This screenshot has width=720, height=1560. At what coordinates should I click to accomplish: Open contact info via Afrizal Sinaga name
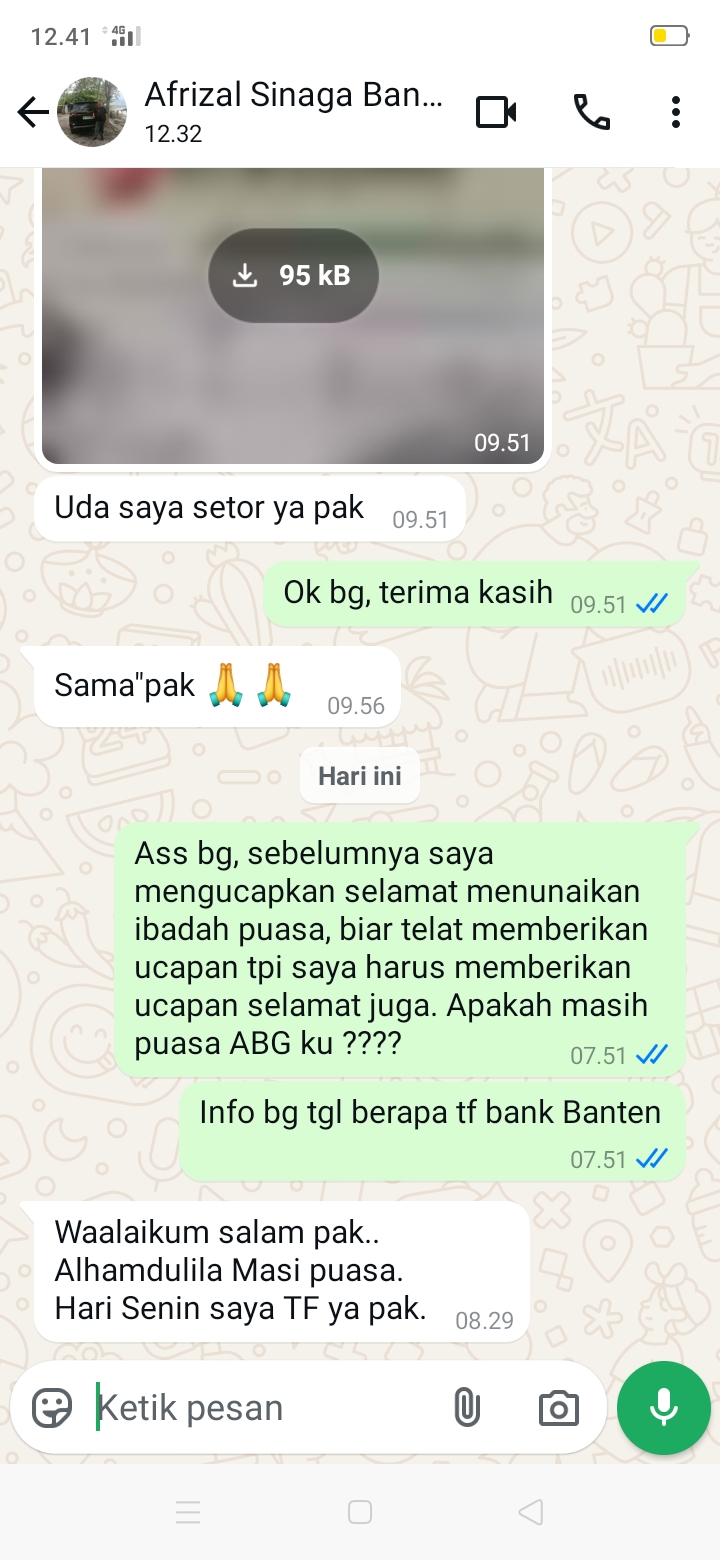pos(293,95)
